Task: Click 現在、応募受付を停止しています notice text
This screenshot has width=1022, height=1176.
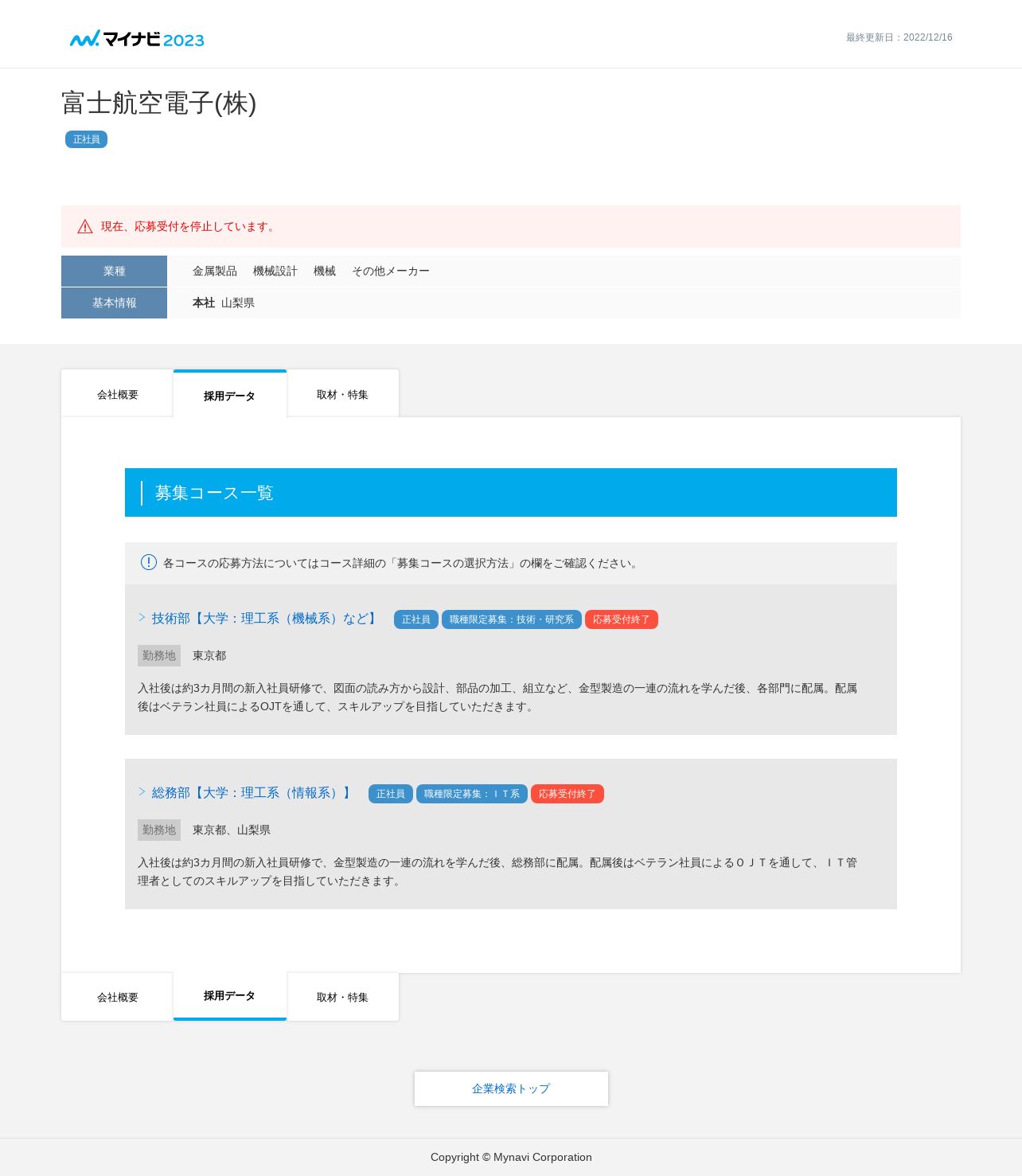Action: [189, 227]
